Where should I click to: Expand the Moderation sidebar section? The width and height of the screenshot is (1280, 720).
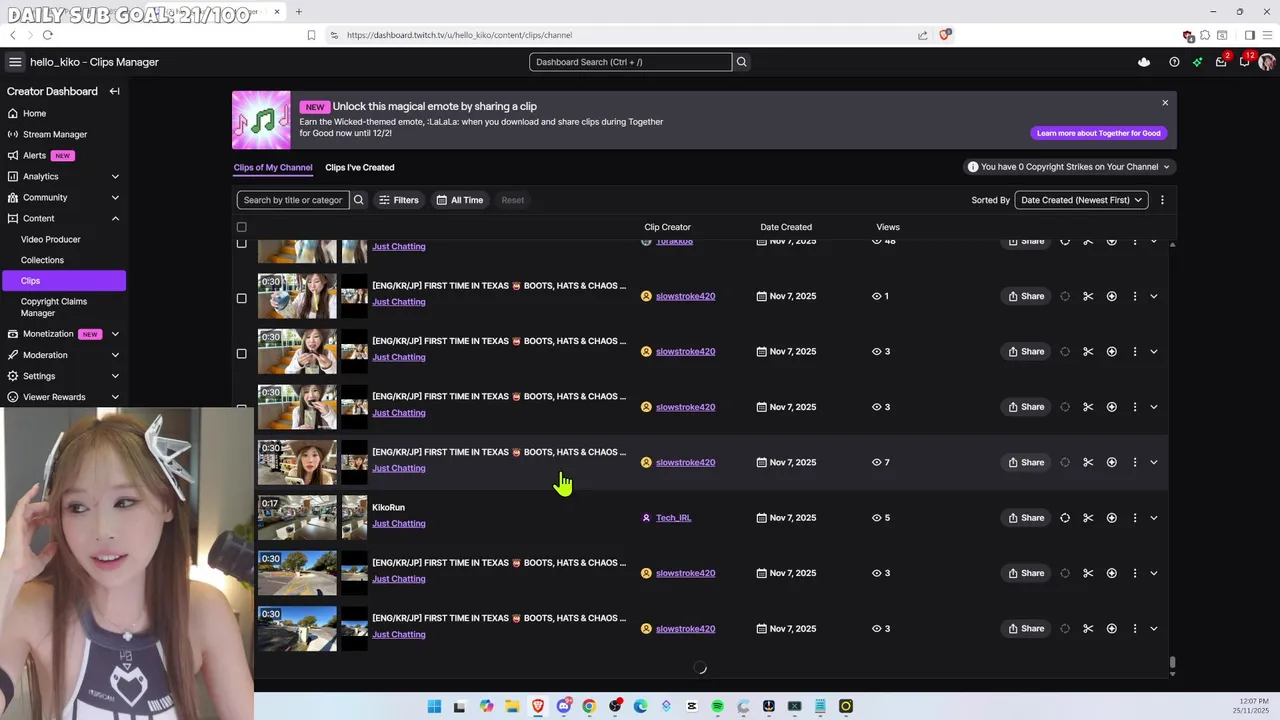[x=114, y=355]
